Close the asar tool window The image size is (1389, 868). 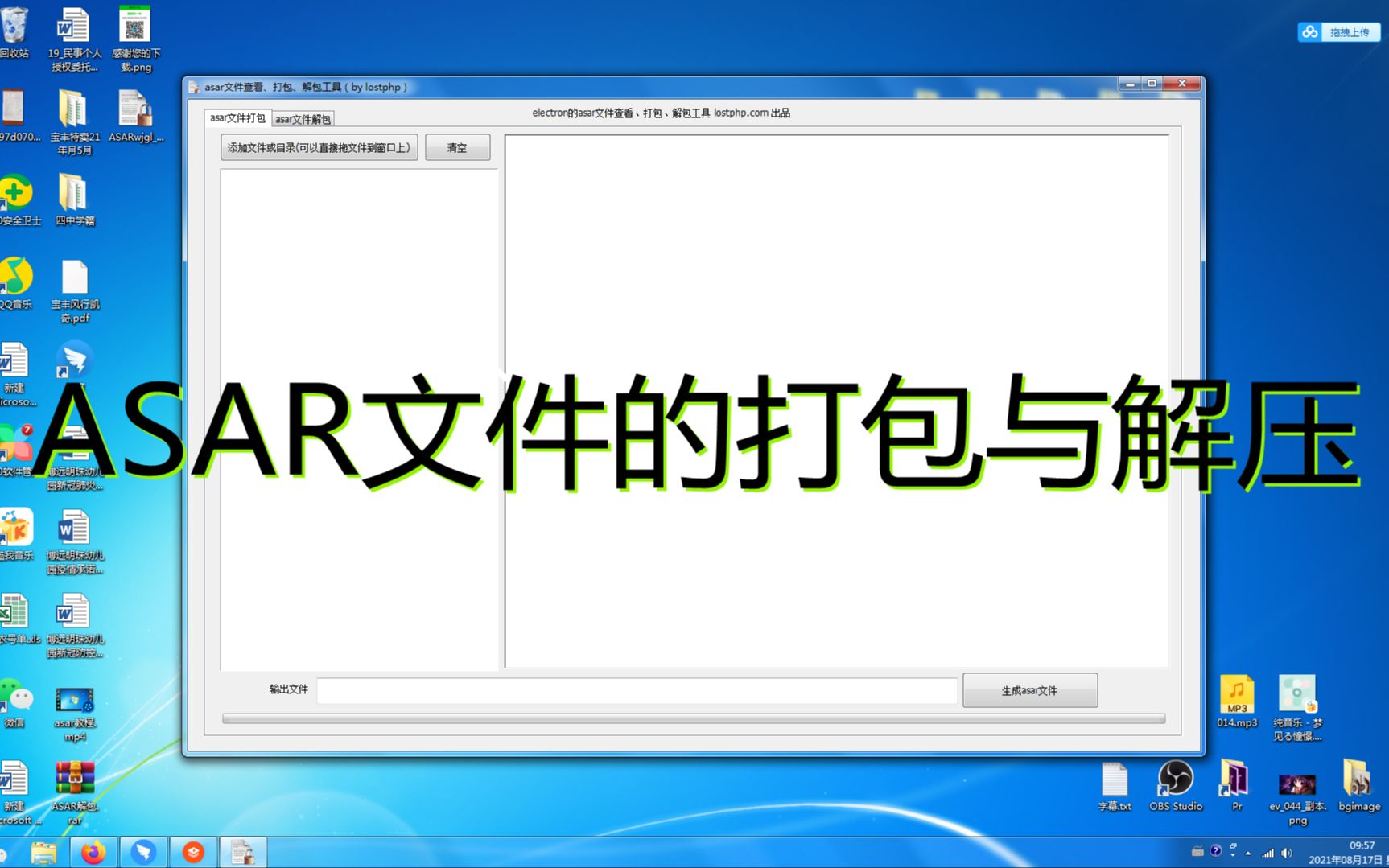pos(1182,84)
